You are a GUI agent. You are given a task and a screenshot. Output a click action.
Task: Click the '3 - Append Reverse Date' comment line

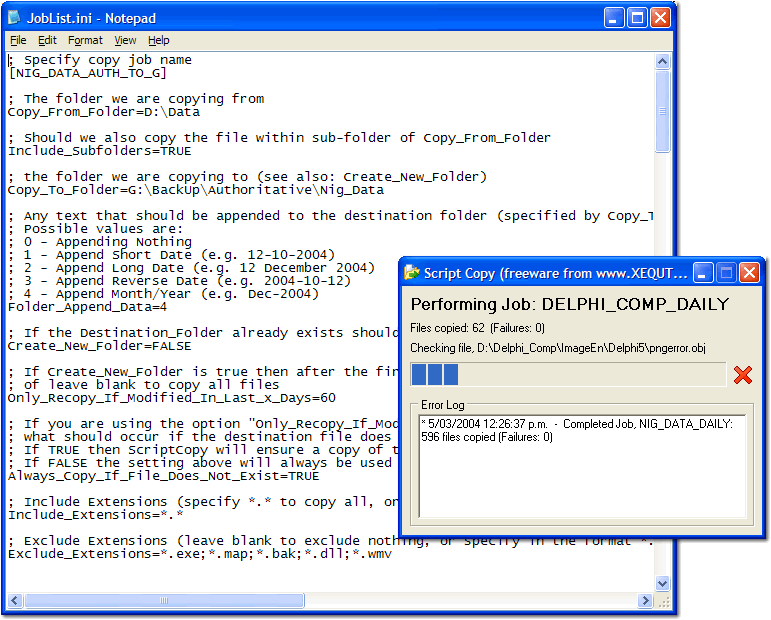point(179,281)
